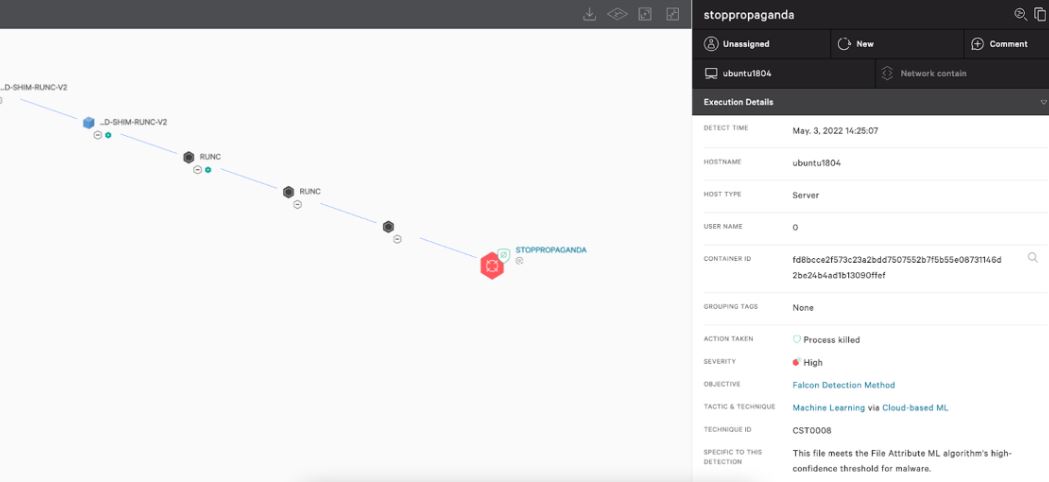Collapse the second RUNC node with minus button

click(297, 205)
